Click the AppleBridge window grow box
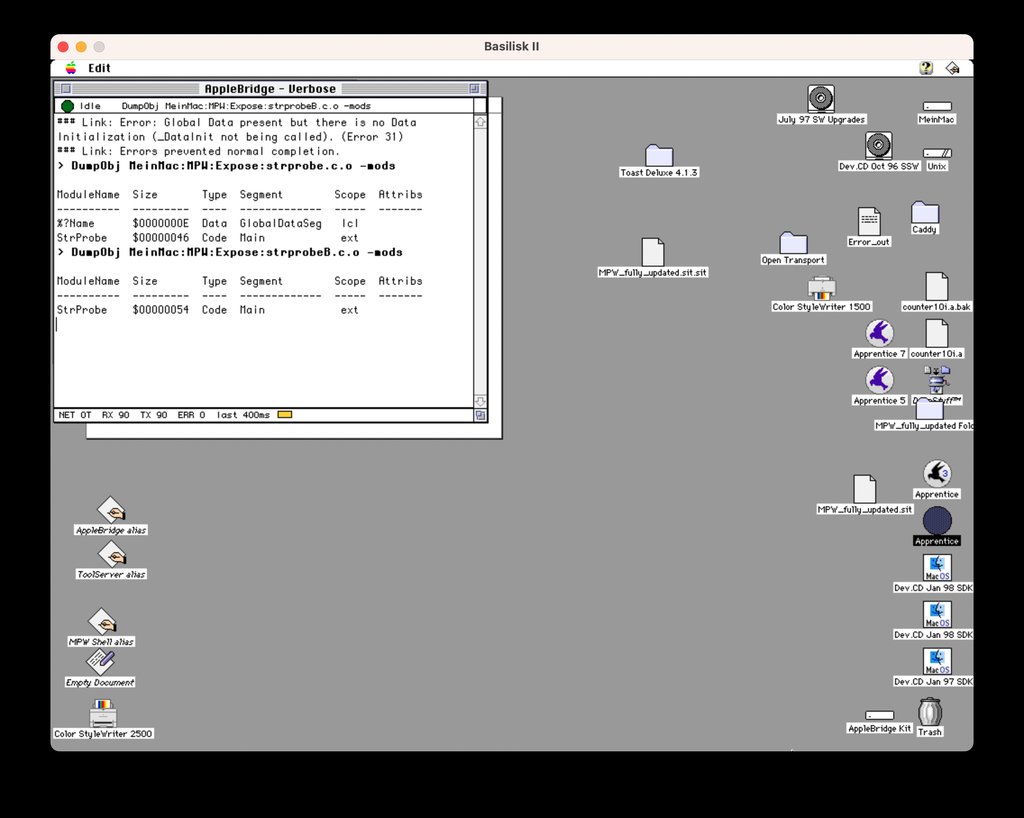The image size is (1024, 818). click(480, 415)
